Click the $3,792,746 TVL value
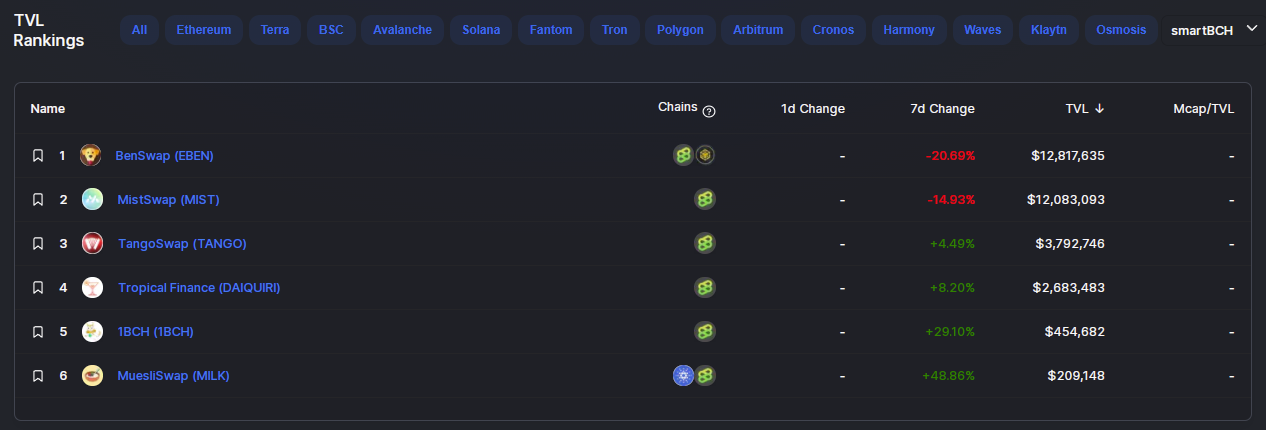1266x430 pixels. [1071, 244]
